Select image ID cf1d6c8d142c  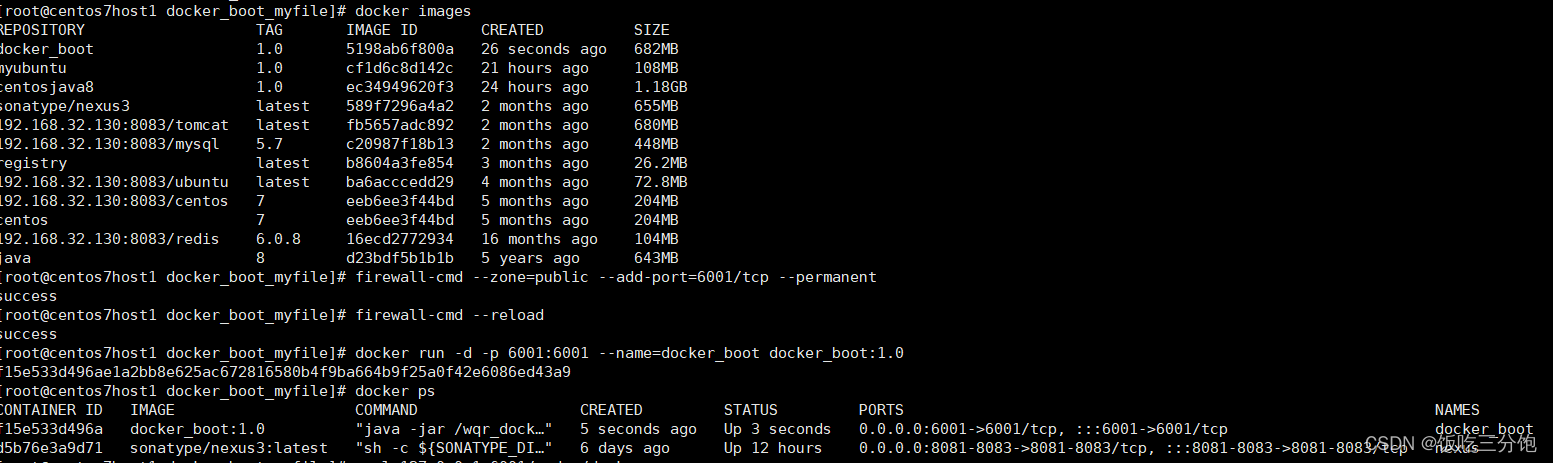[x=400, y=68]
